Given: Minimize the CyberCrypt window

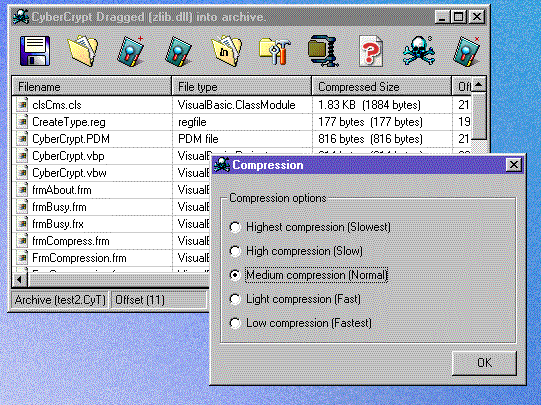Looking at the screenshot, I should (x=442, y=17).
